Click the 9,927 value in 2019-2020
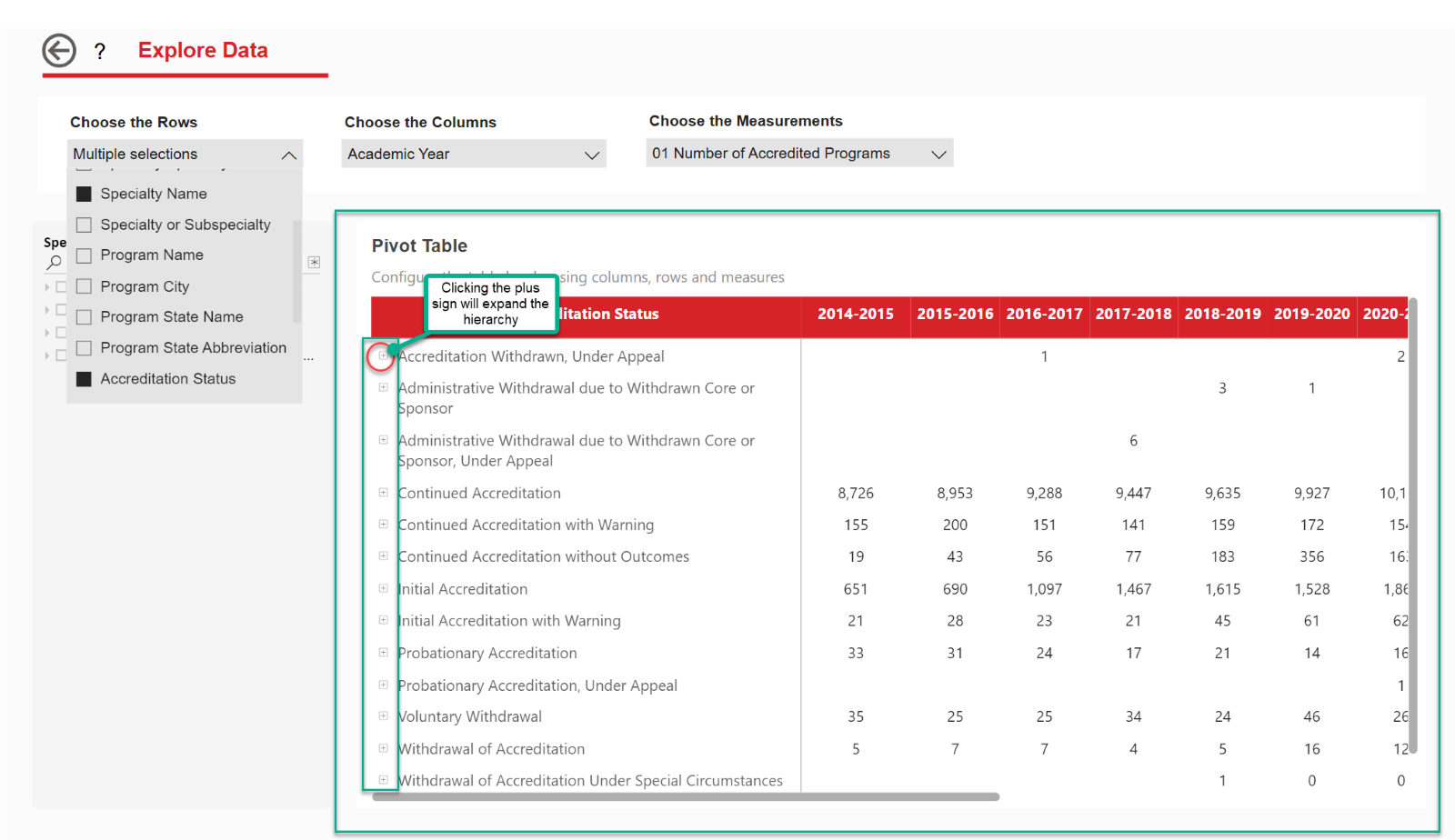The height and width of the screenshot is (840, 1455). click(1311, 494)
